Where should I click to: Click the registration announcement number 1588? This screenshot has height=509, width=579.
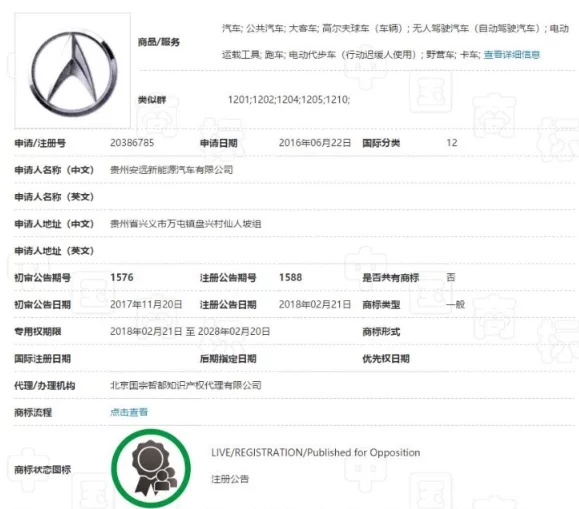[x=290, y=277]
